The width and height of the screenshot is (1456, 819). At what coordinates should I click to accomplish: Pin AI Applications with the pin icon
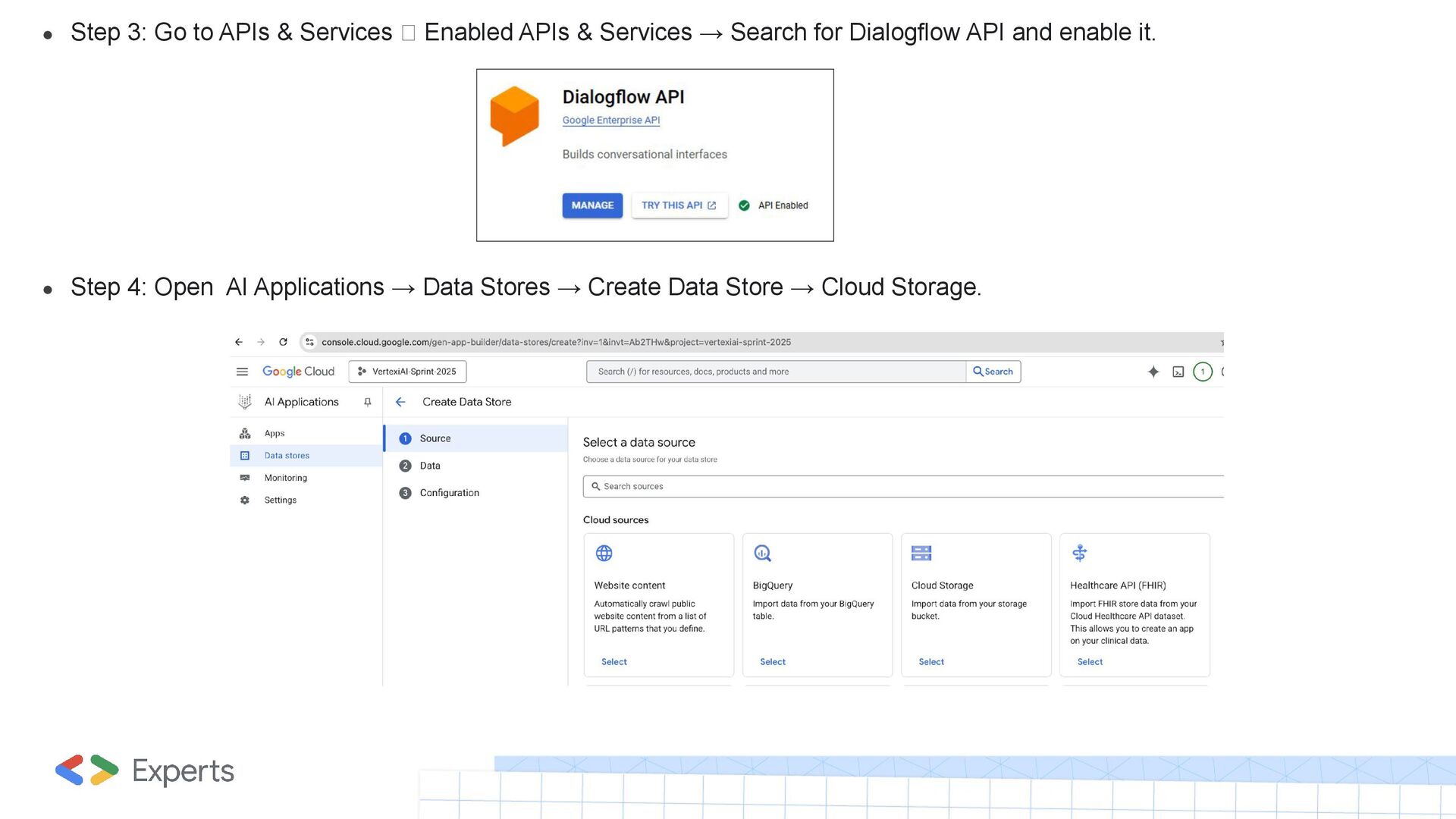coord(368,402)
